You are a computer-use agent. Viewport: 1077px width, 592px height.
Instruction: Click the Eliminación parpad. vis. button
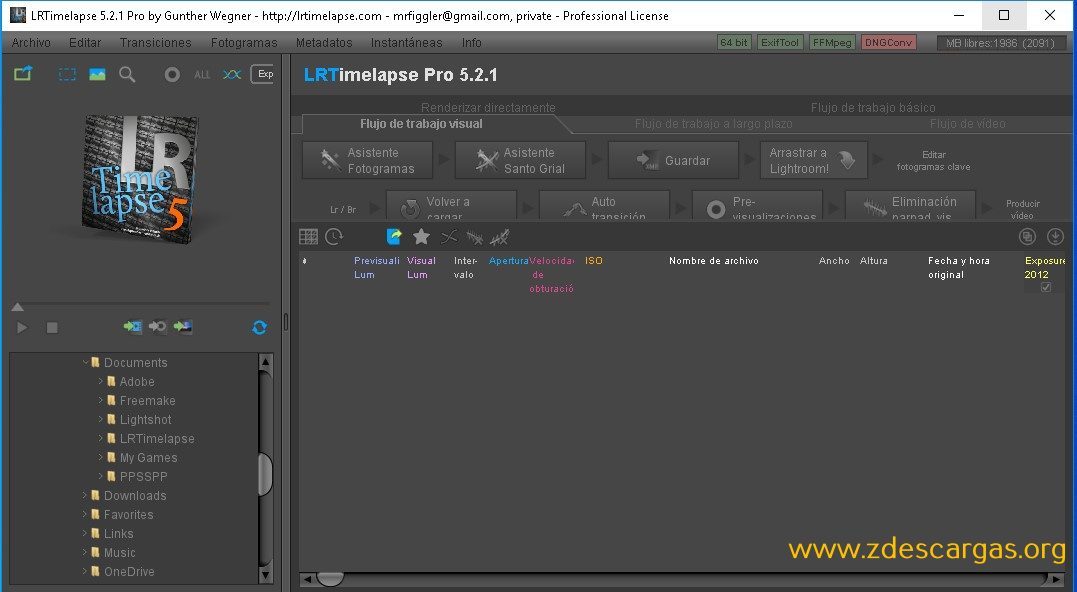pyautogui.click(x=910, y=205)
